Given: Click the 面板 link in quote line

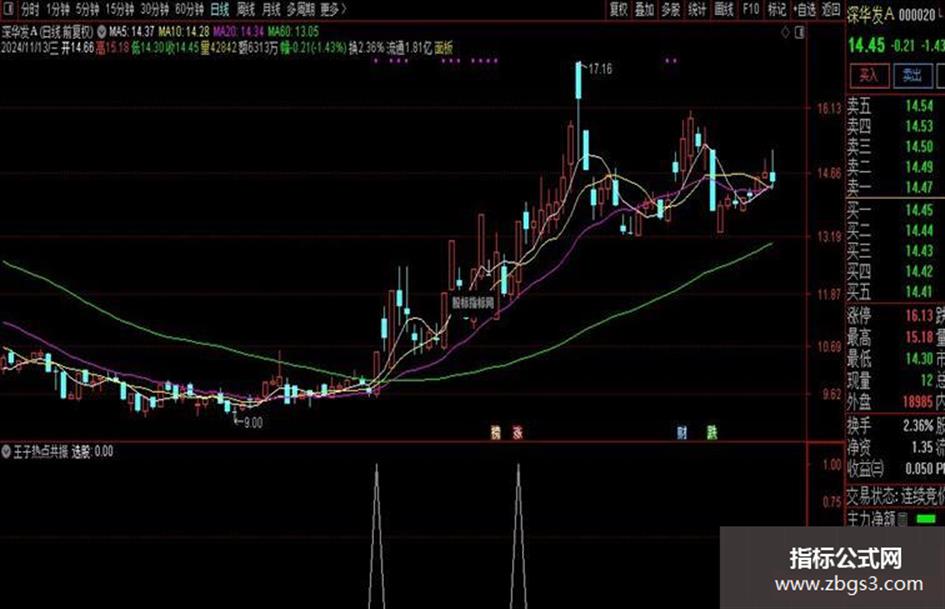Looking at the screenshot, I should [x=444, y=48].
